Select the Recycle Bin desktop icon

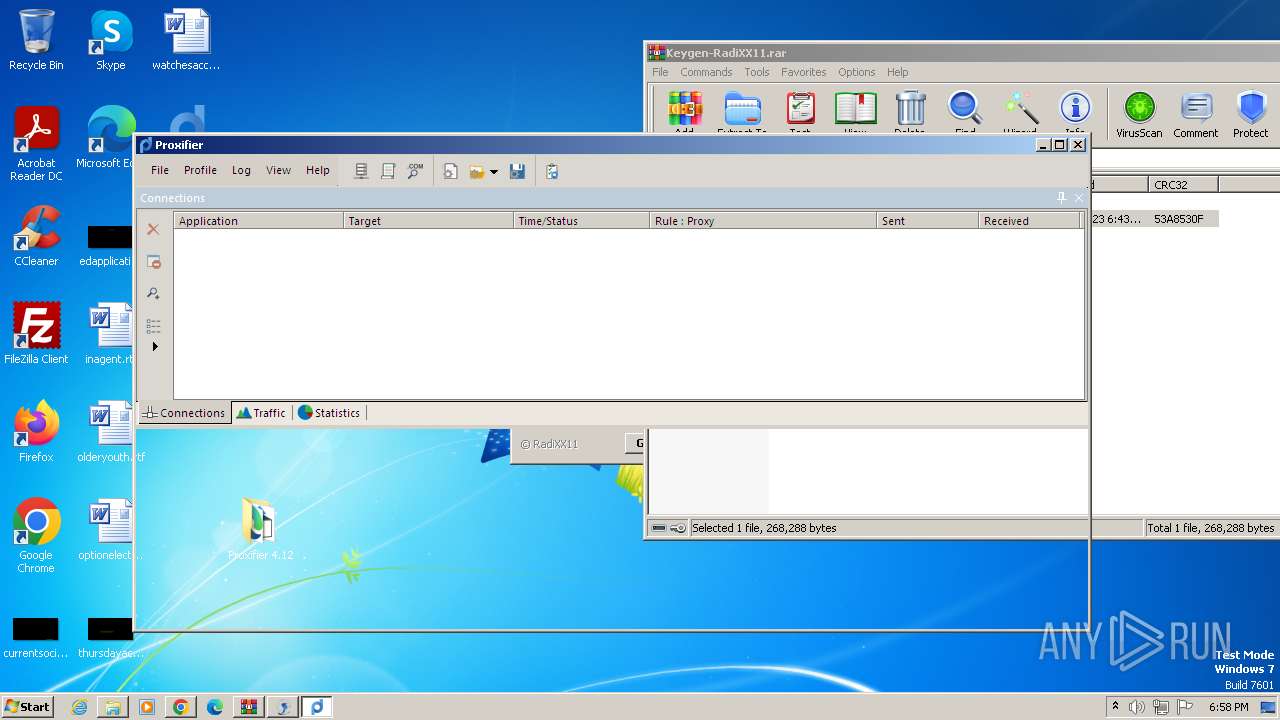pos(36,40)
